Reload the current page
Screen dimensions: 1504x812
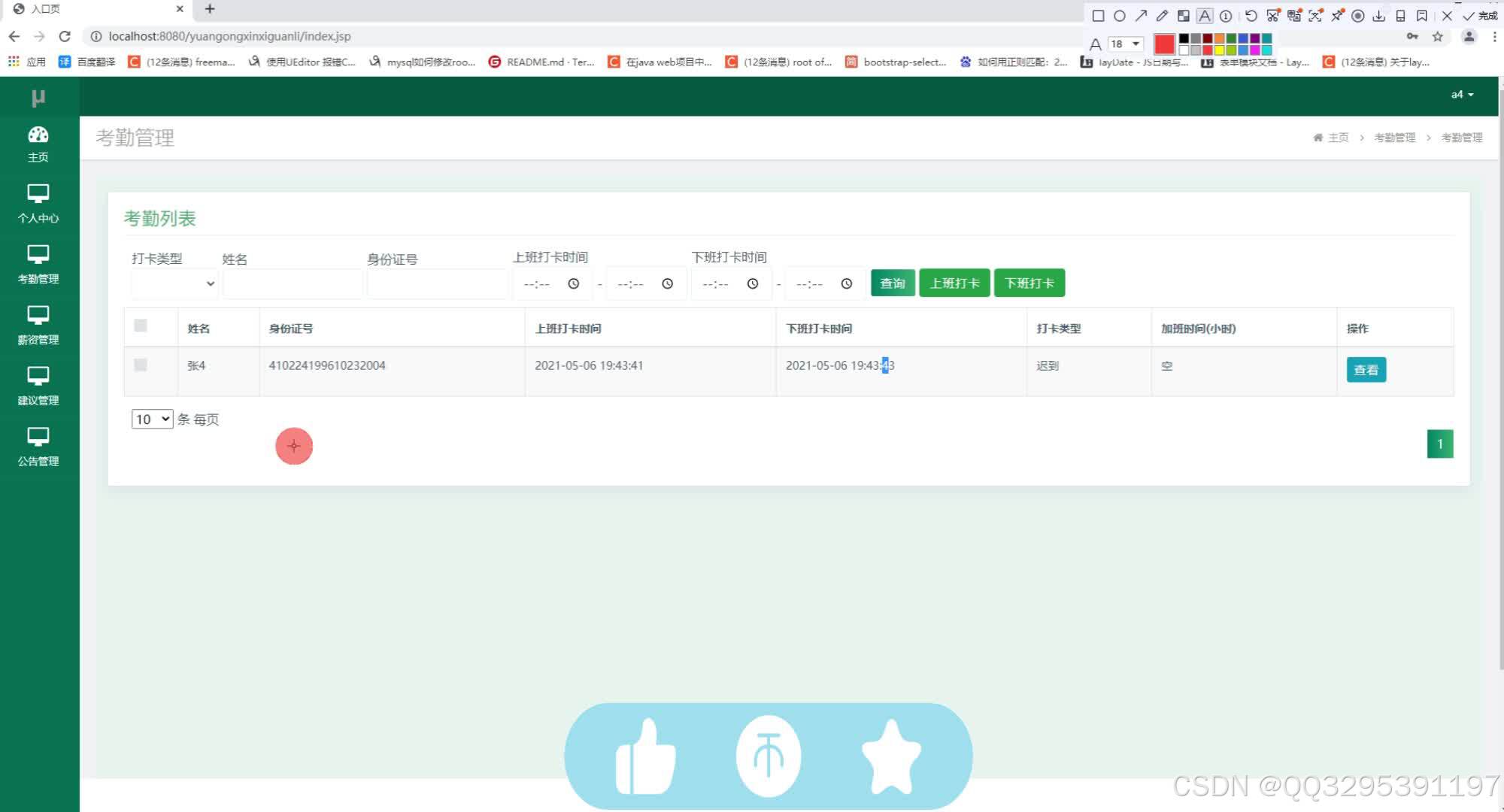(x=65, y=36)
